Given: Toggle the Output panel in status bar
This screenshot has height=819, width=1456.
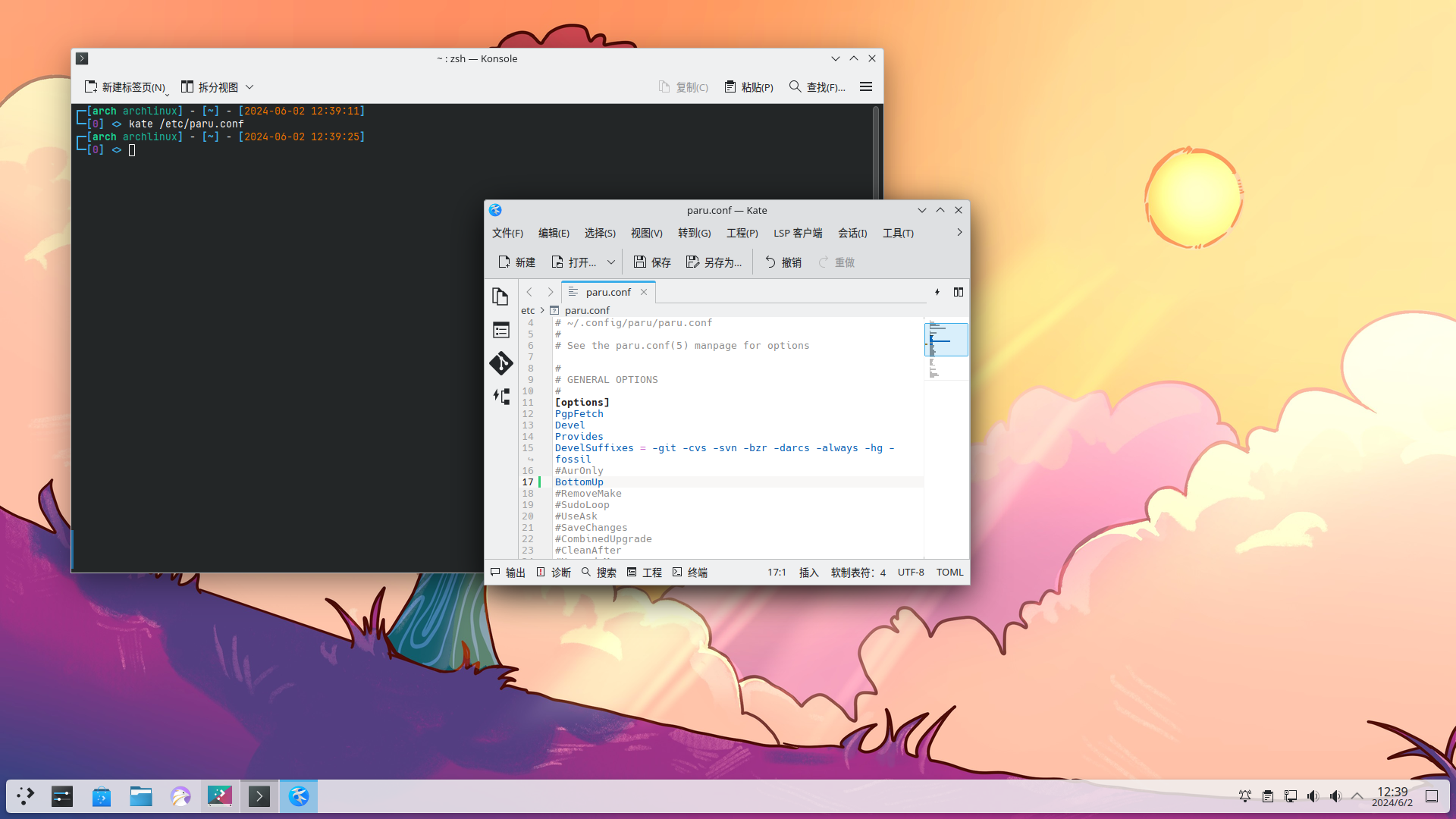Looking at the screenshot, I should [x=508, y=573].
